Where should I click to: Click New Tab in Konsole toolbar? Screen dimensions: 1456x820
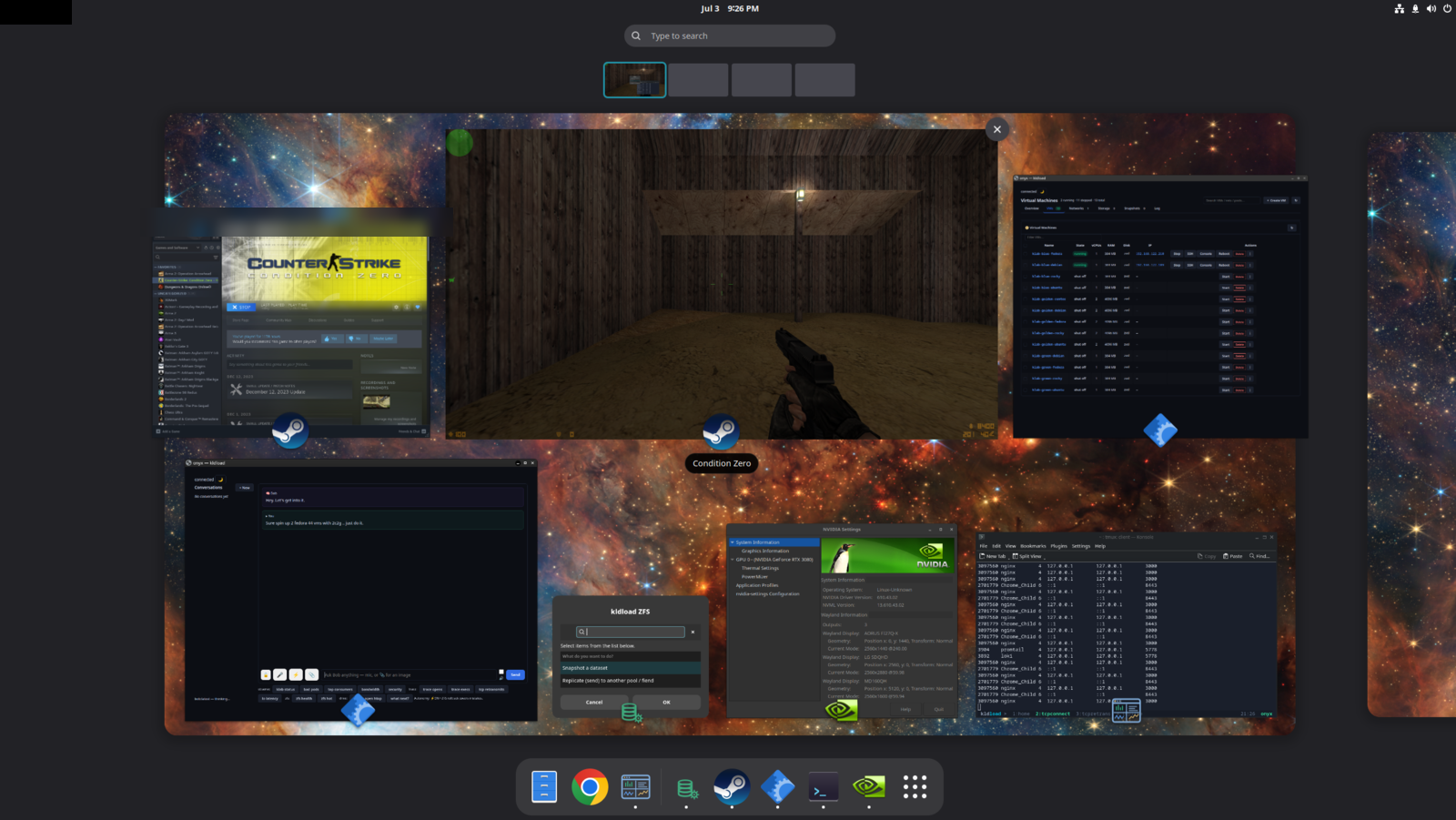coord(992,556)
